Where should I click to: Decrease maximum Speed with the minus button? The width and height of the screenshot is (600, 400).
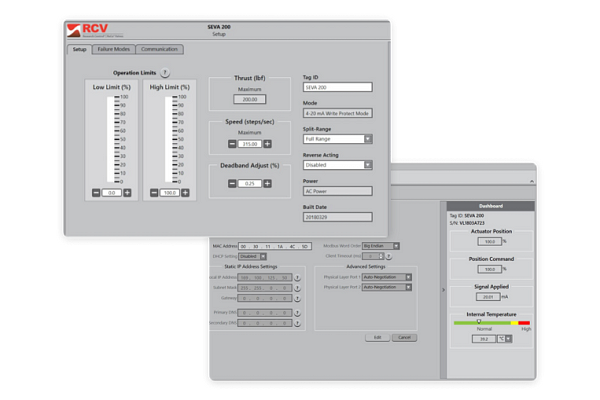(232, 144)
